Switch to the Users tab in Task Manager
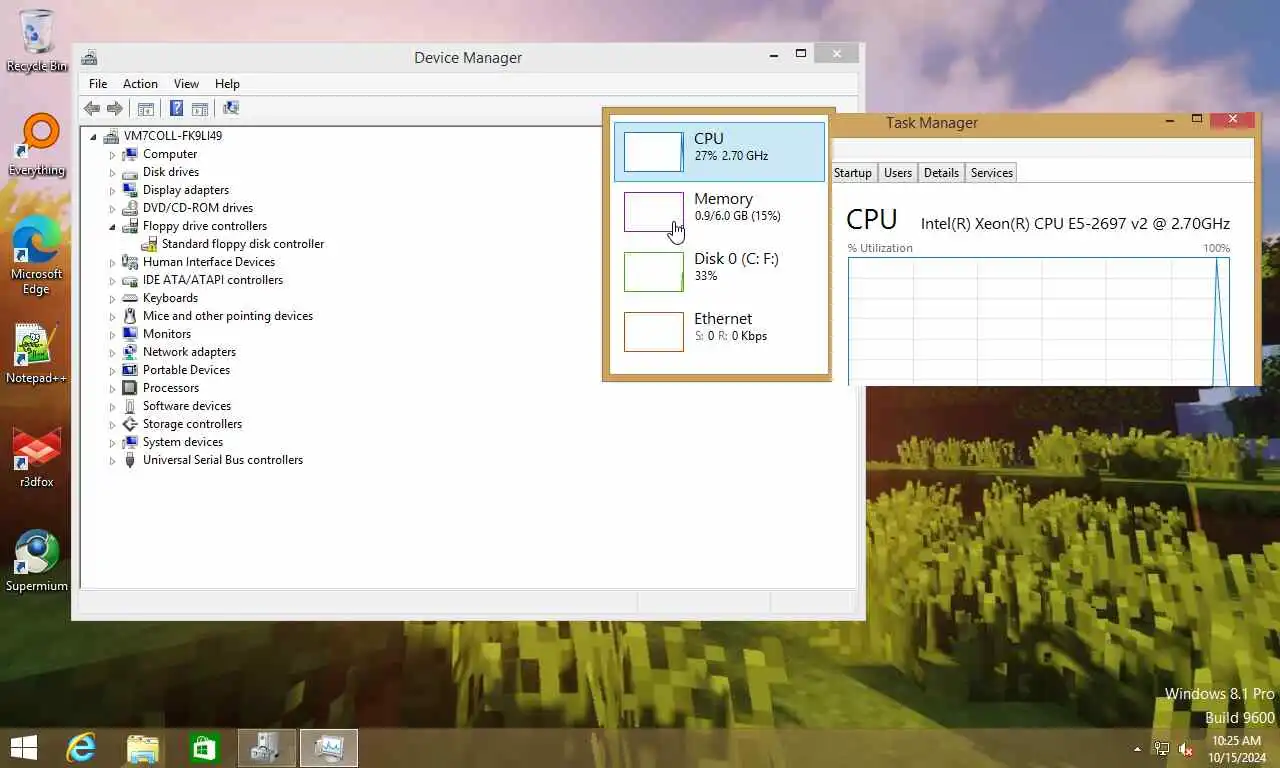The image size is (1280, 768). click(898, 173)
